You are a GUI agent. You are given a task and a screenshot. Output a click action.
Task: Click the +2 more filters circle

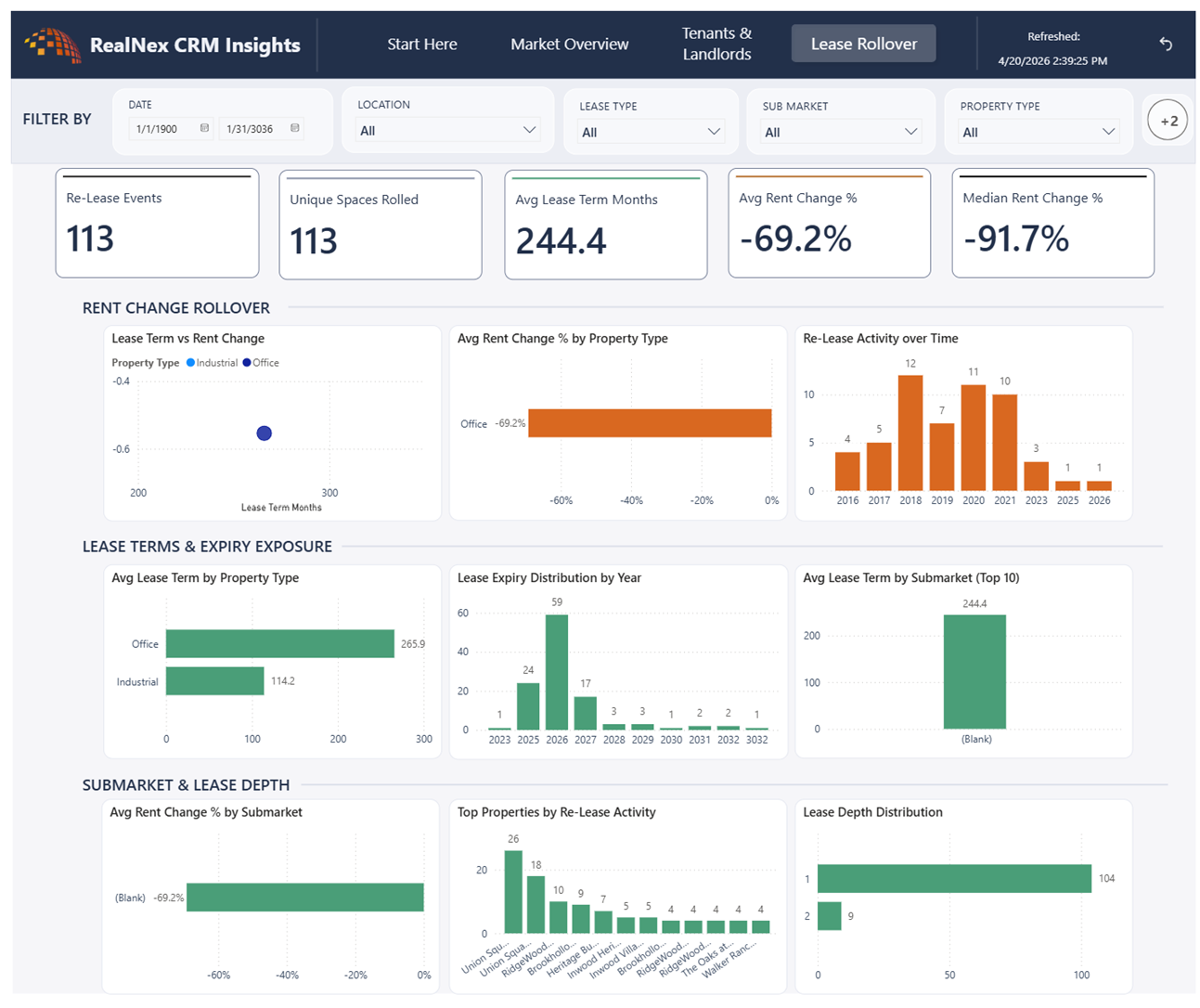tap(1168, 121)
